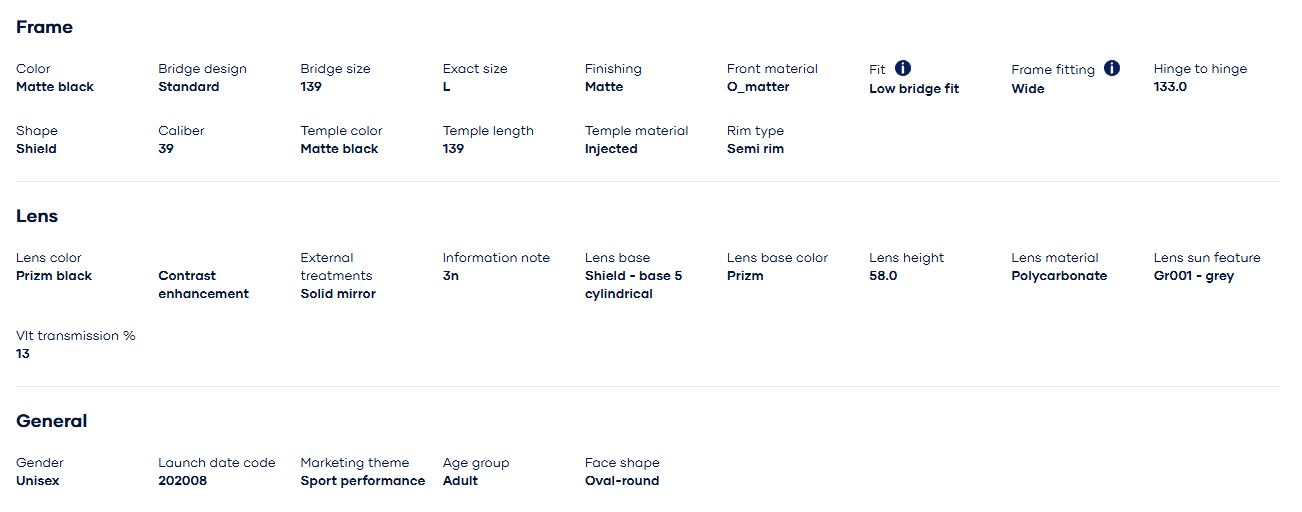Select the Prizm black lens color
1302x512 pixels.
pos(54,276)
